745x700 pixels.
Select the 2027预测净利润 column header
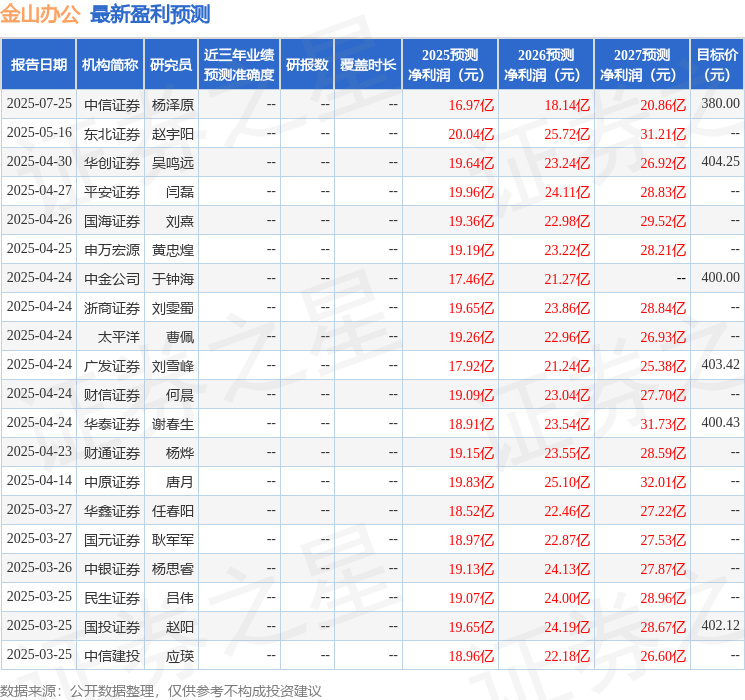click(x=642, y=64)
